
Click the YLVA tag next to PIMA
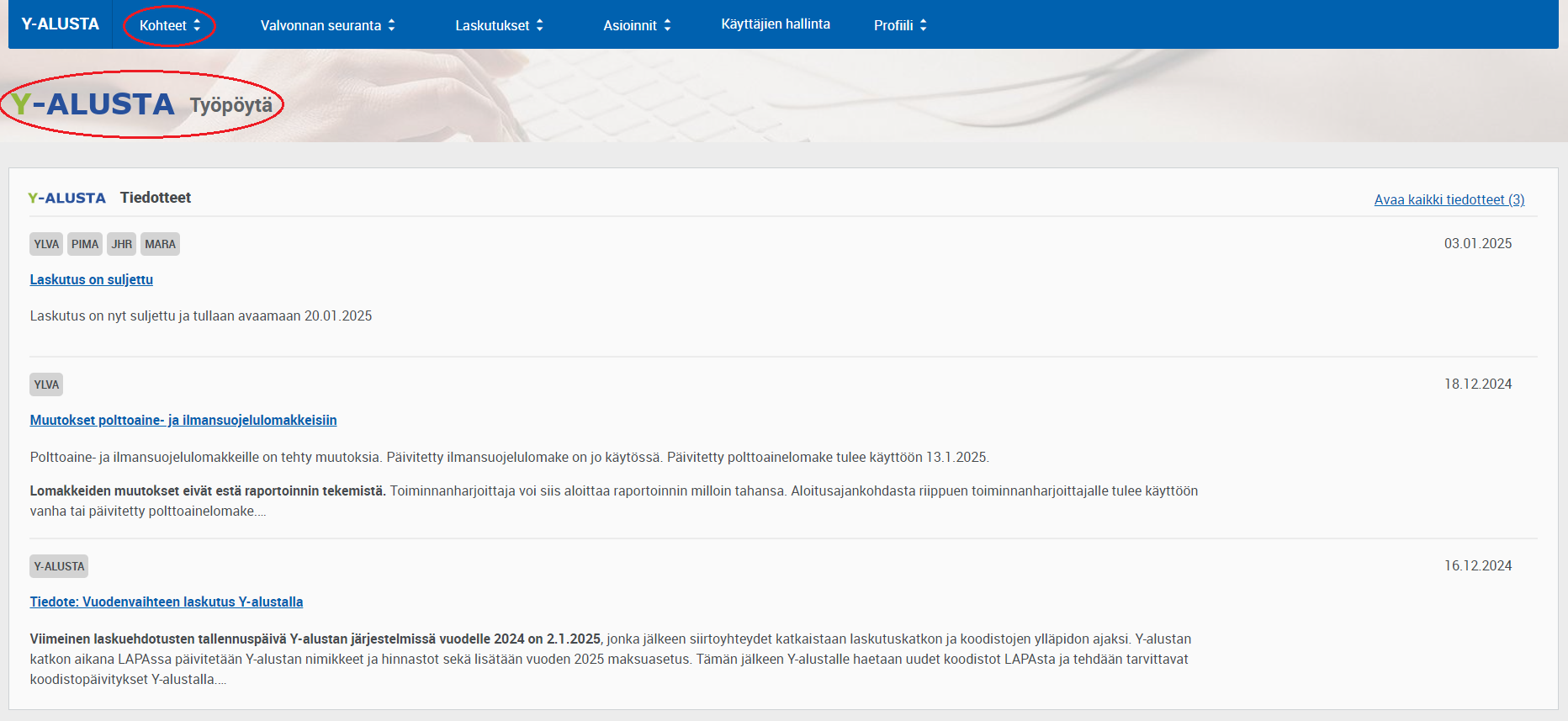tap(46, 244)
